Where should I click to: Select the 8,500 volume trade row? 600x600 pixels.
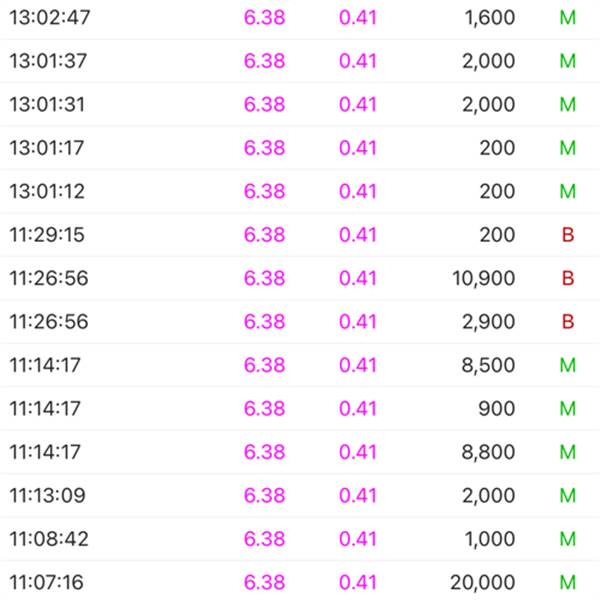(300, 365)
